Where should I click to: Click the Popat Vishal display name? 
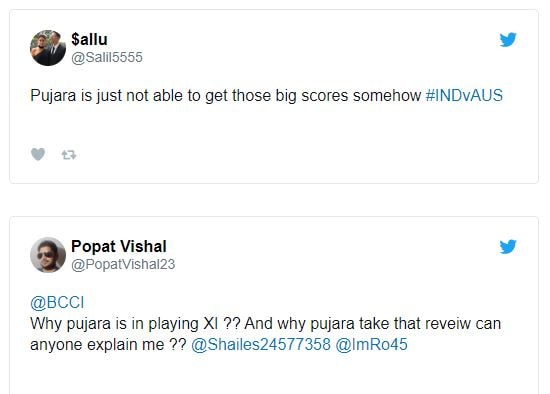click(119, 246)
